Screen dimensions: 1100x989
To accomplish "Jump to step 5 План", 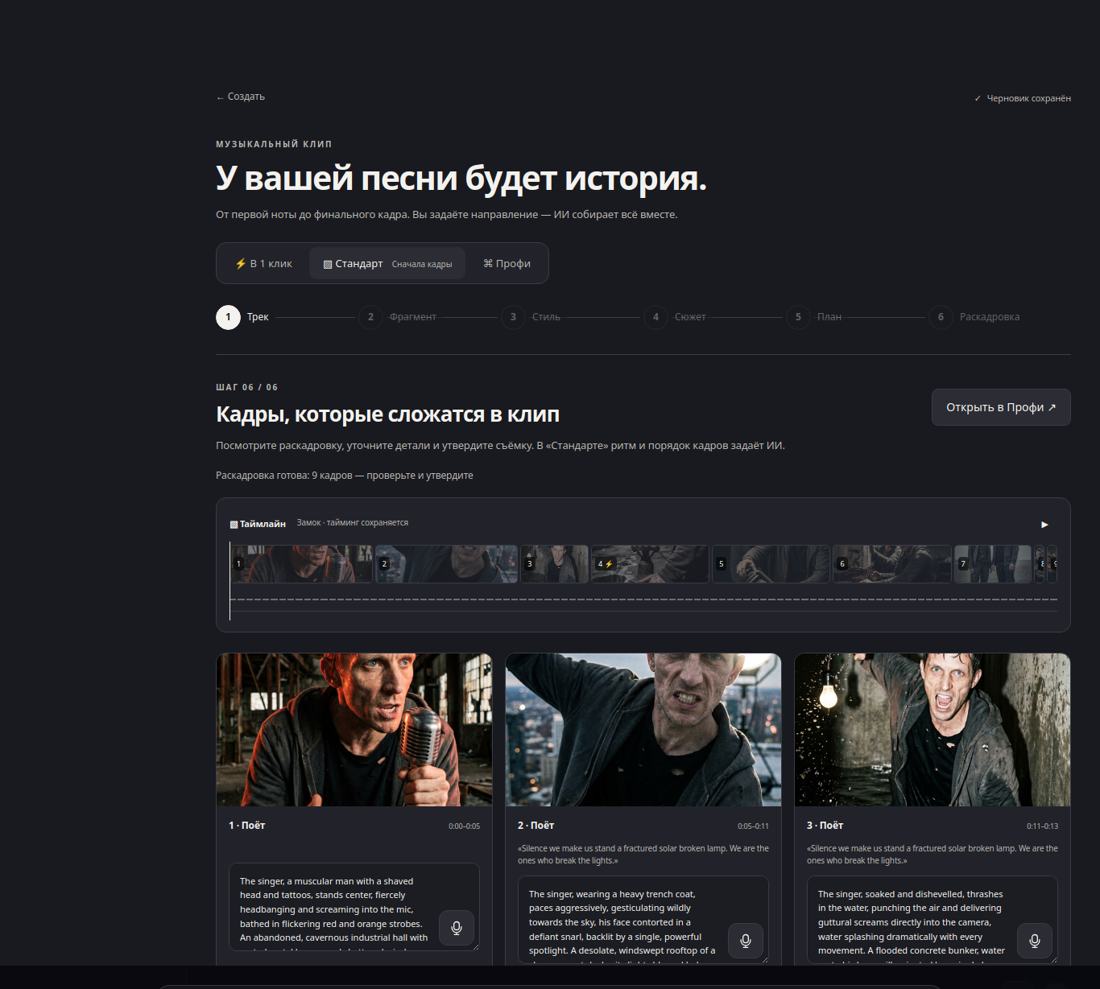I will coord(814,317).
